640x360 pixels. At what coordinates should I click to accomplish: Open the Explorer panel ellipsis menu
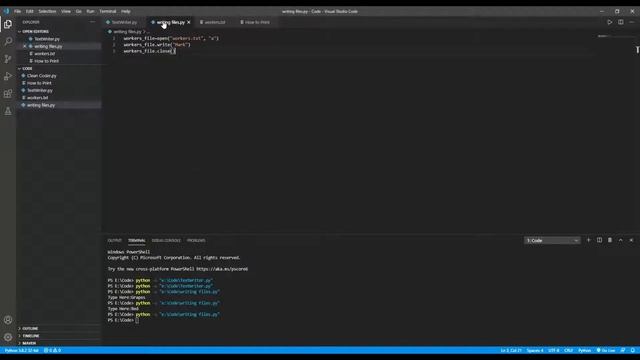pos(92,22)
